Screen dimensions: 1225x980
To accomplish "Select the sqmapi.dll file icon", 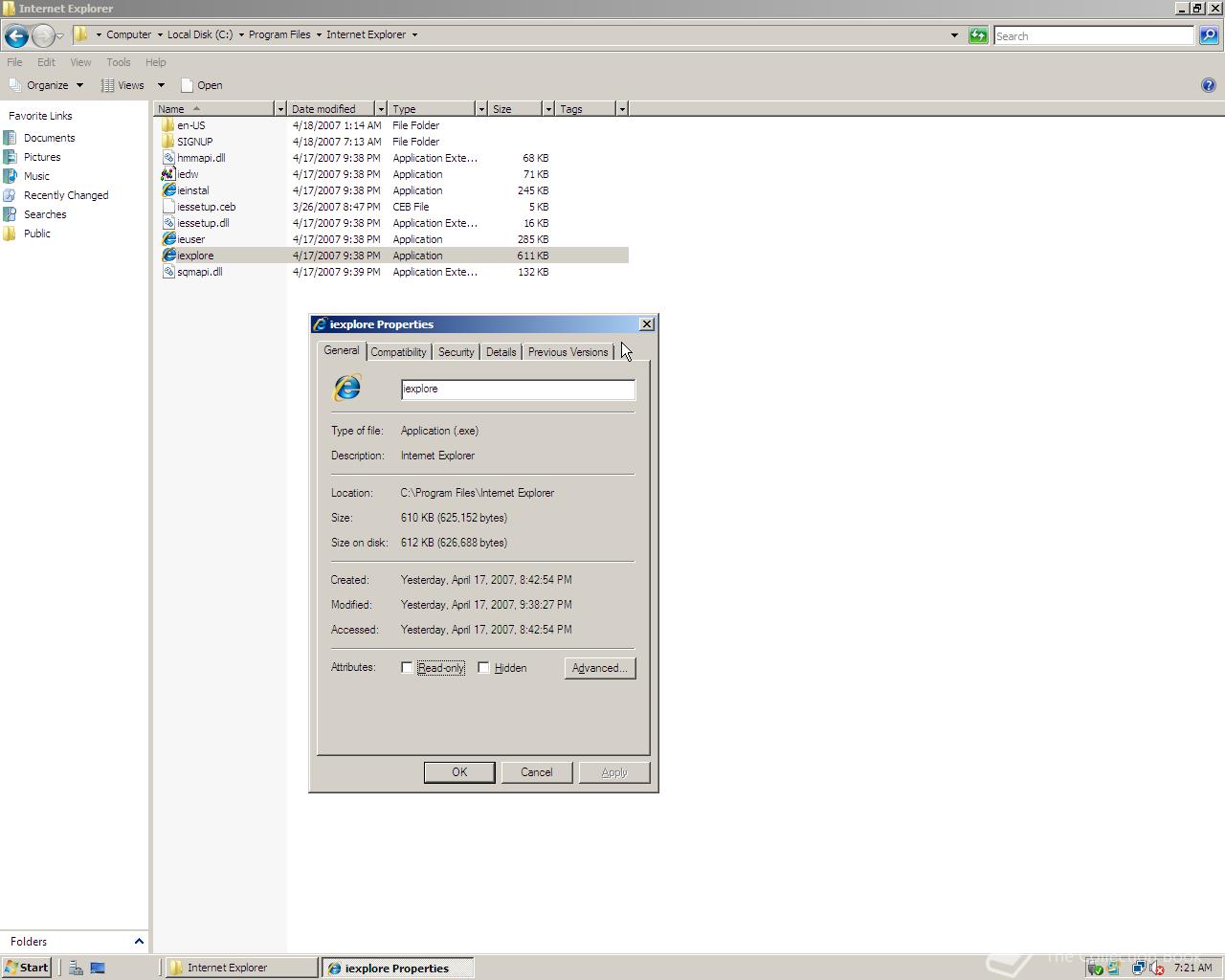I will tap(168, 272).
